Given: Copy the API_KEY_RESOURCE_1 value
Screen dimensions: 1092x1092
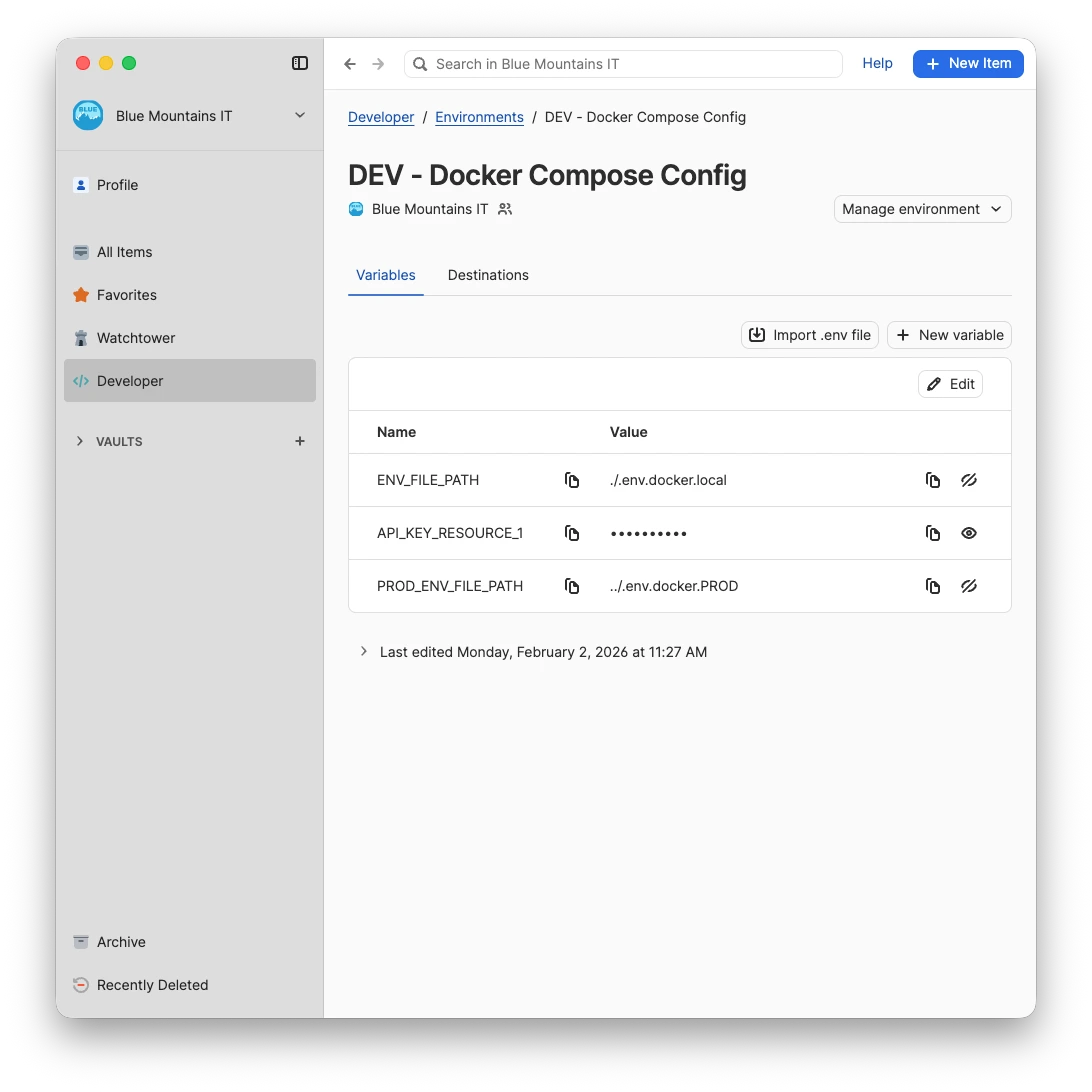Looking at the screenshot, I should [x=932, y=533].
